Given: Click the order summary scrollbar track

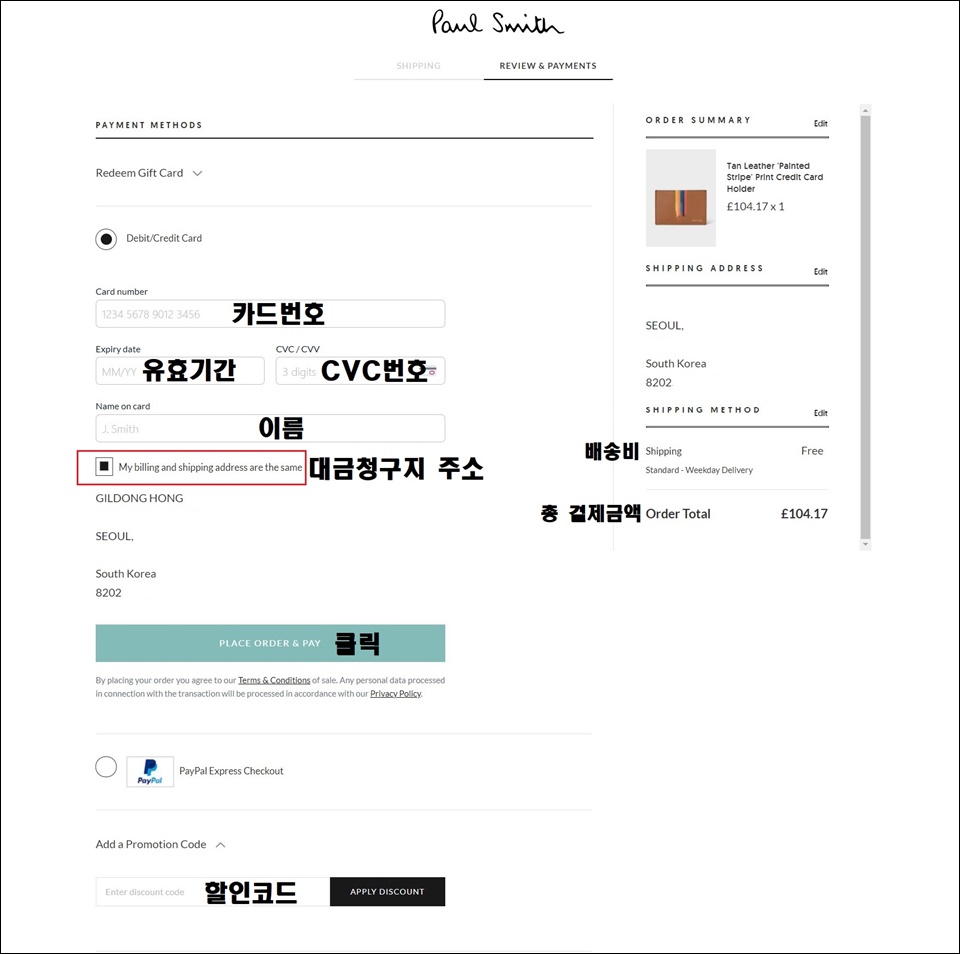Looking at the screenshot, I should click(865, 327).
